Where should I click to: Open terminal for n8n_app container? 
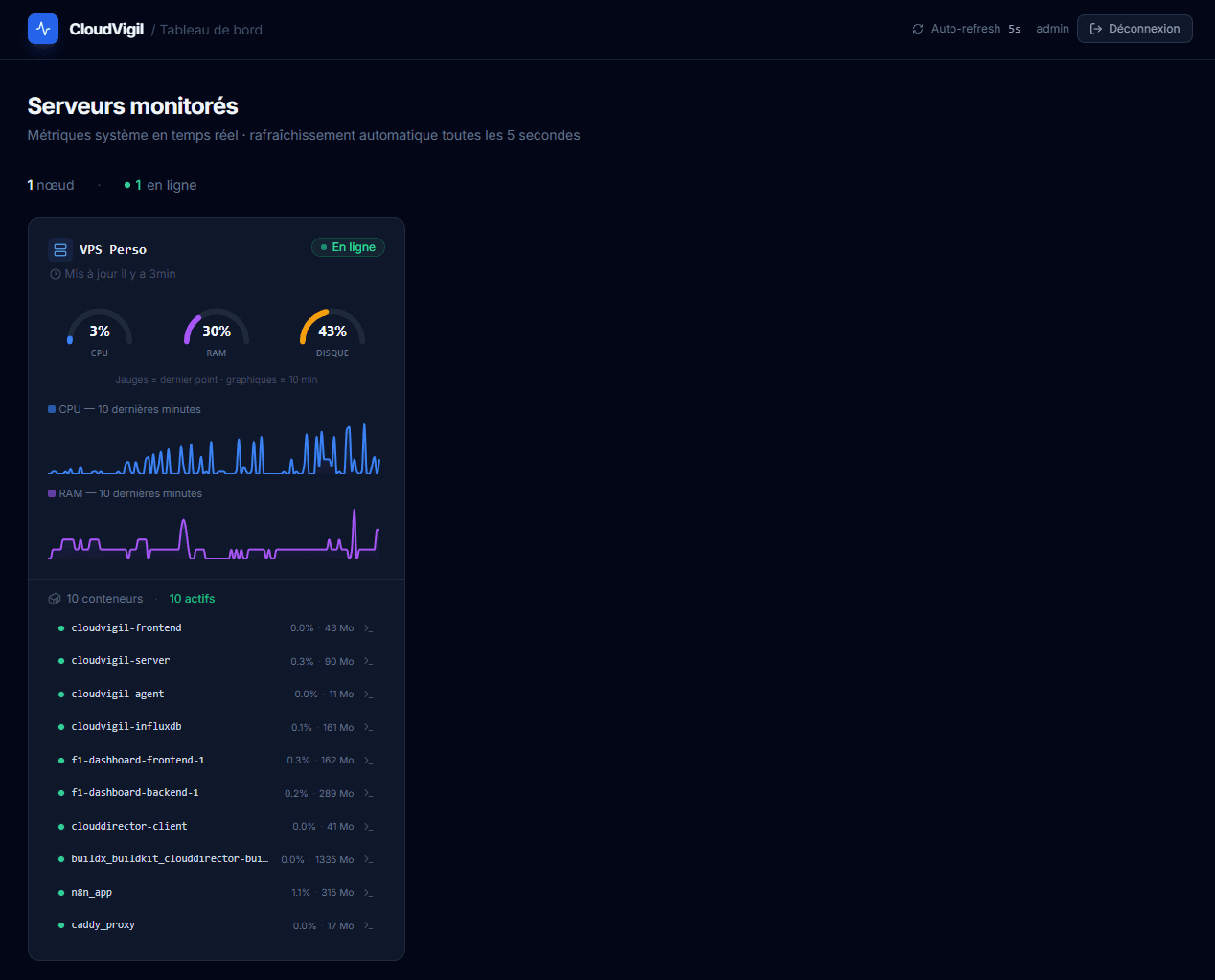point(368,893)
